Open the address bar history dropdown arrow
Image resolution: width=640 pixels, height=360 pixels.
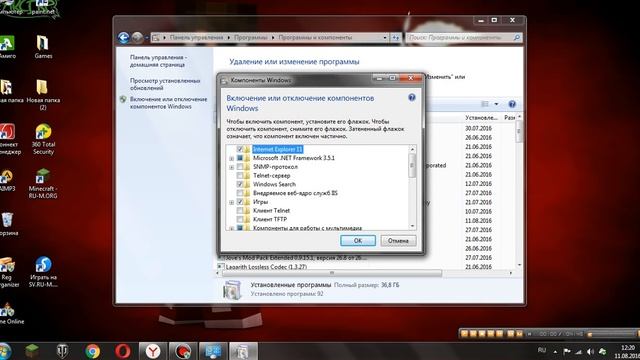pos(385,38)
